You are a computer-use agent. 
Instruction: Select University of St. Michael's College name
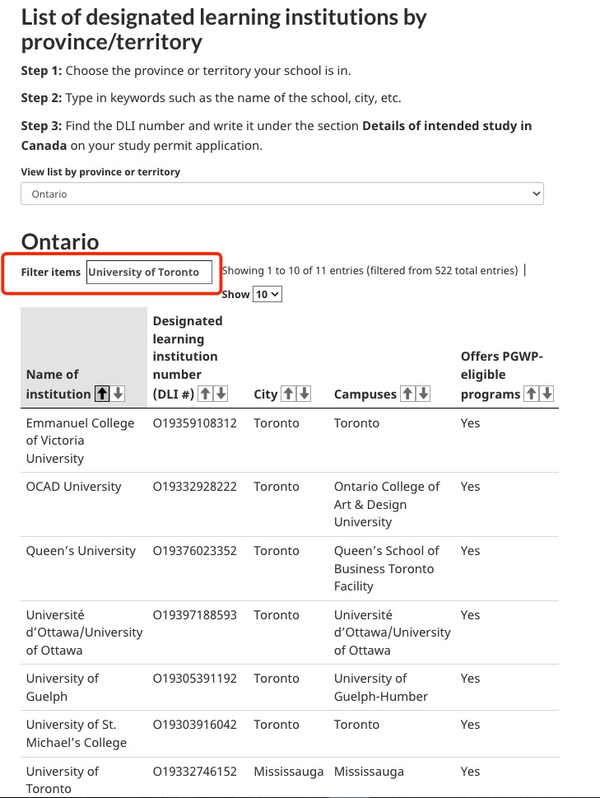(76, 733)
